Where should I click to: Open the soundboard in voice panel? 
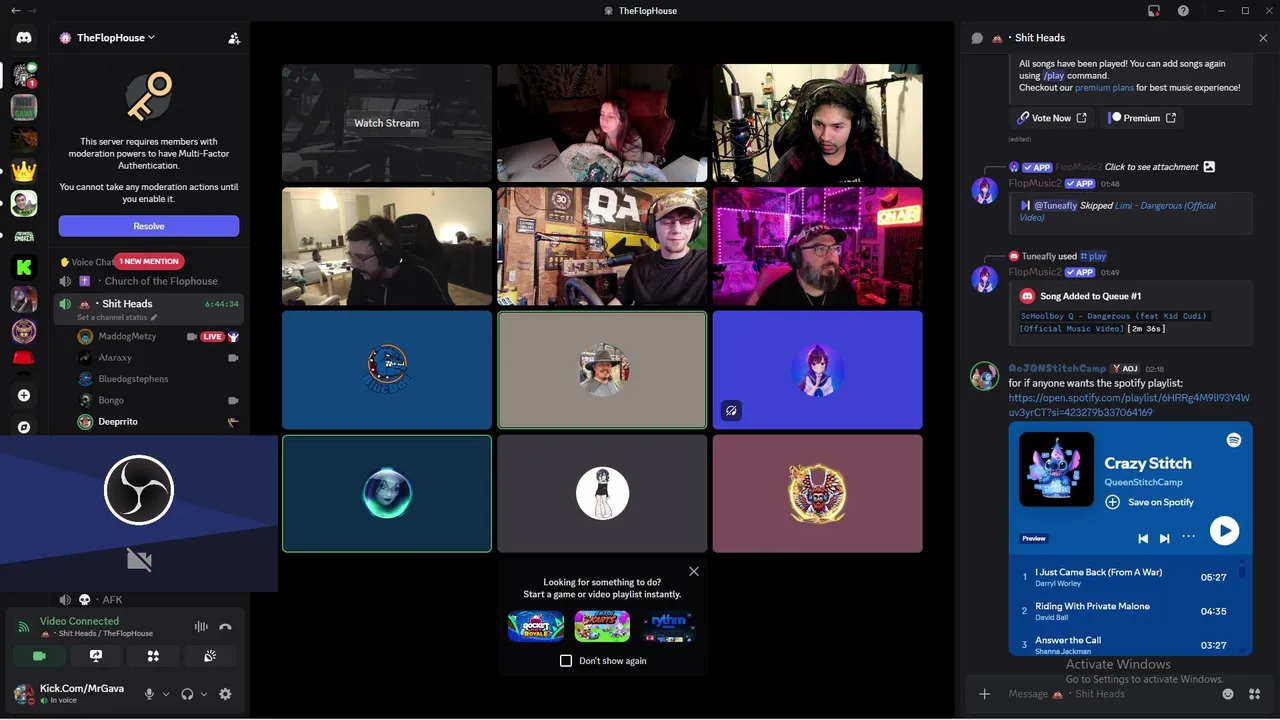(x=210, y=656)
